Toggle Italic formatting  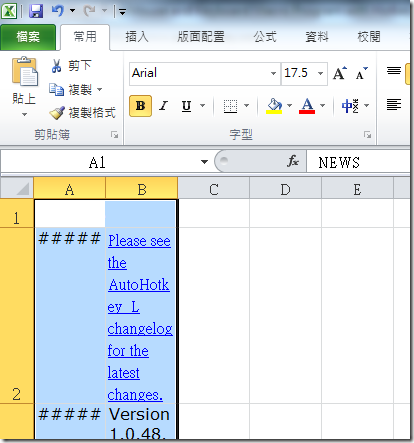pos(163,106)
